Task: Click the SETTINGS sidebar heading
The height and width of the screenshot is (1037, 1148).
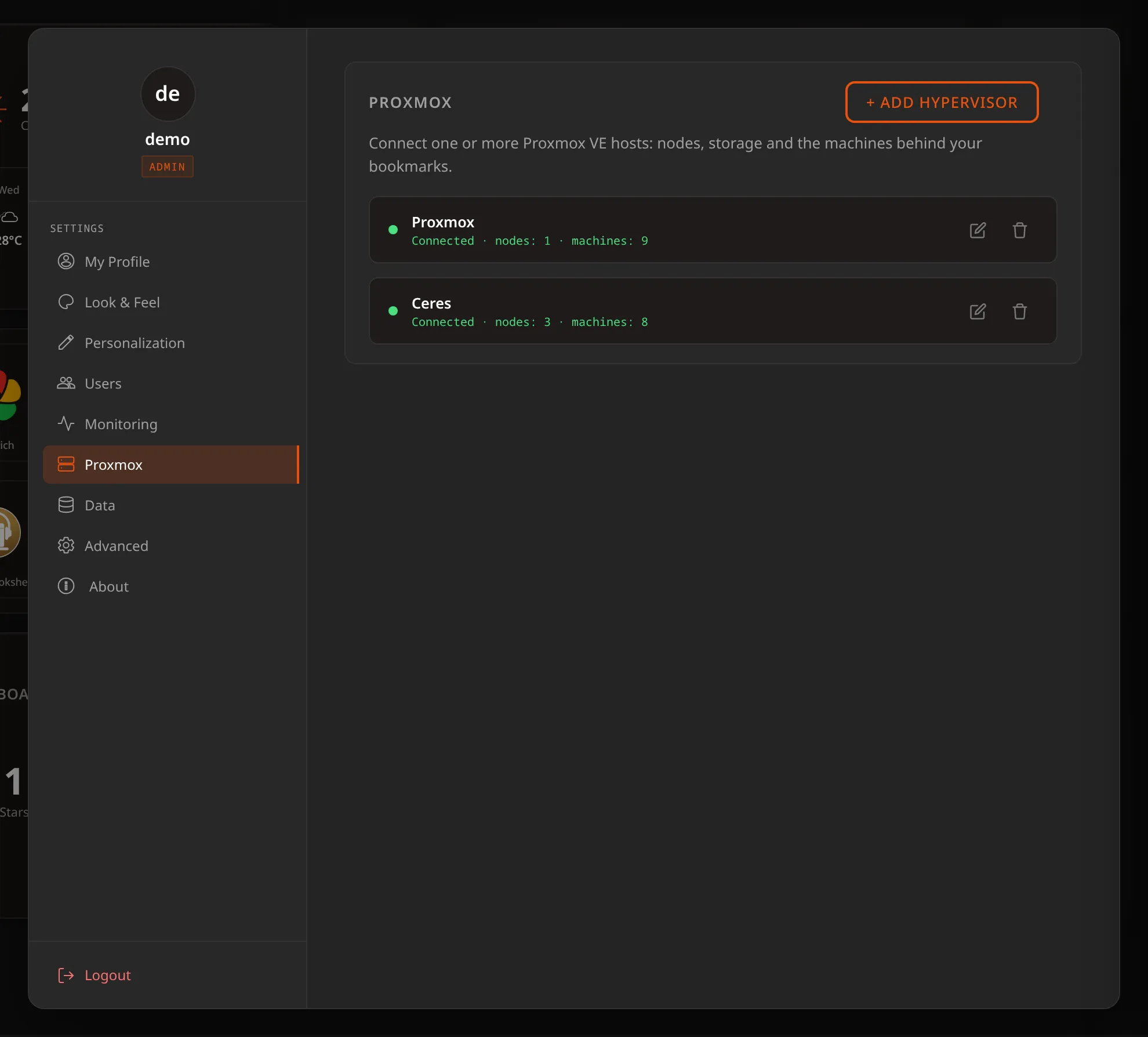Action: pyautogui.click(x=77, y=229)
